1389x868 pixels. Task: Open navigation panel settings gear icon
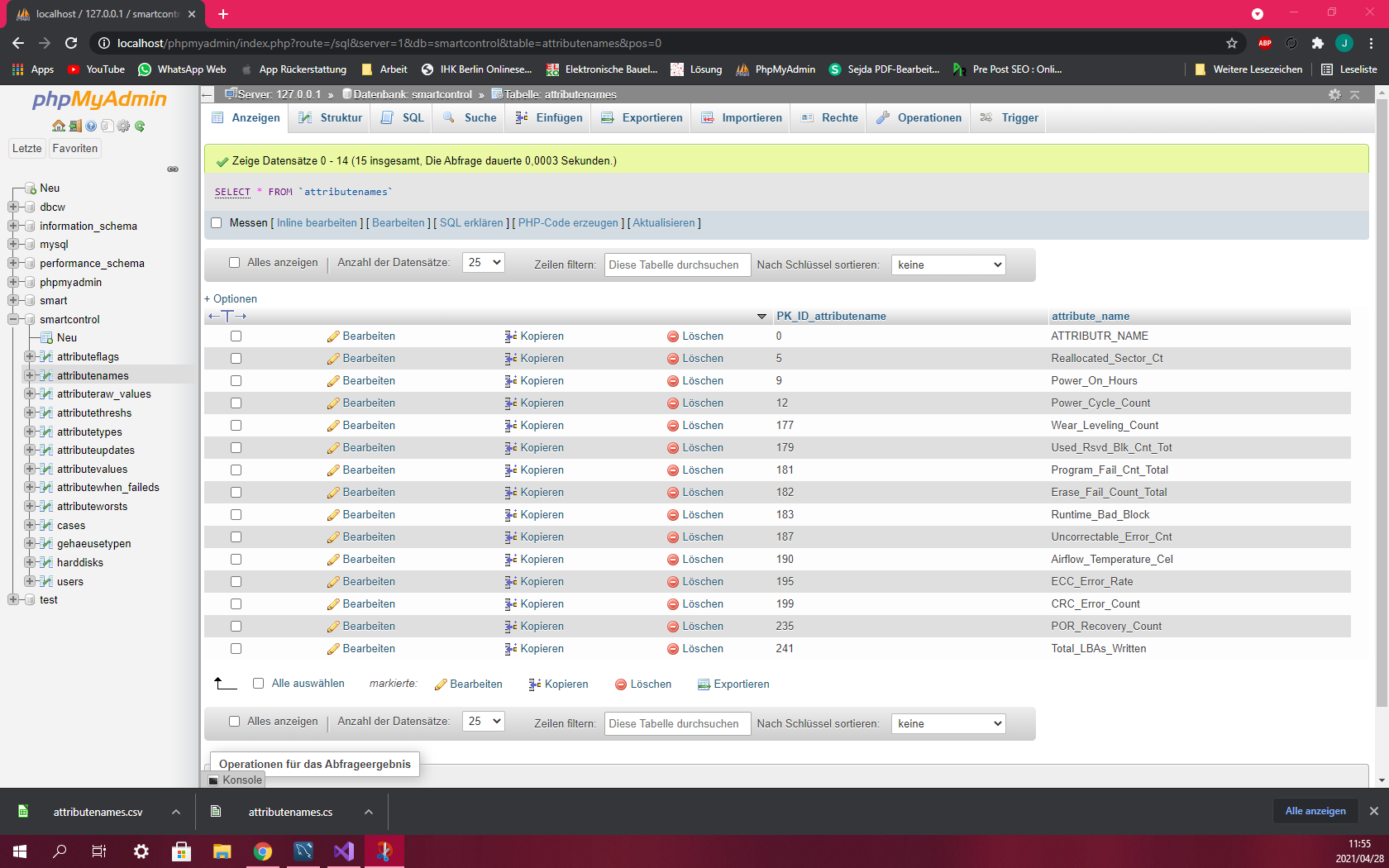coord(123,126)
